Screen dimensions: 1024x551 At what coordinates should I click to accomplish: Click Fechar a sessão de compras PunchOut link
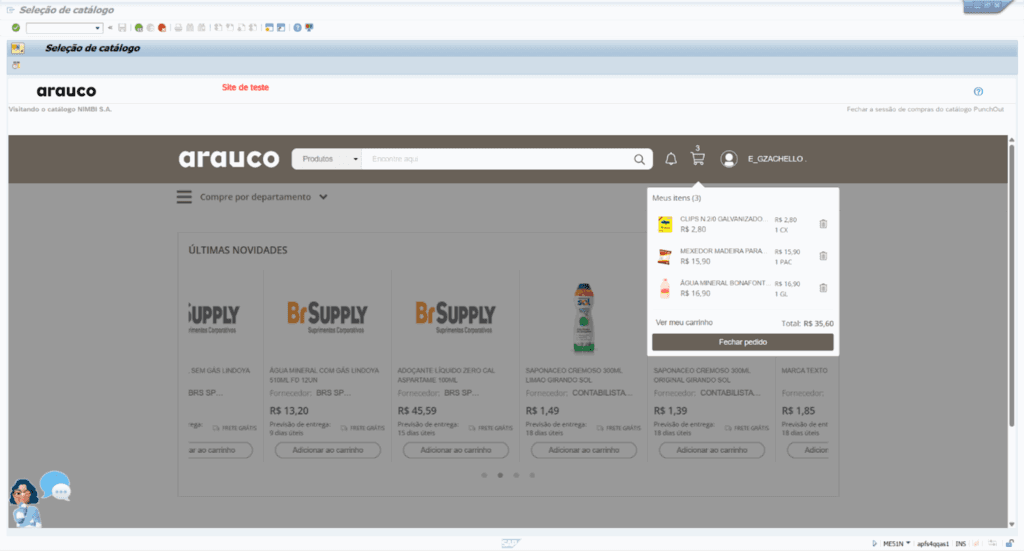925,109
